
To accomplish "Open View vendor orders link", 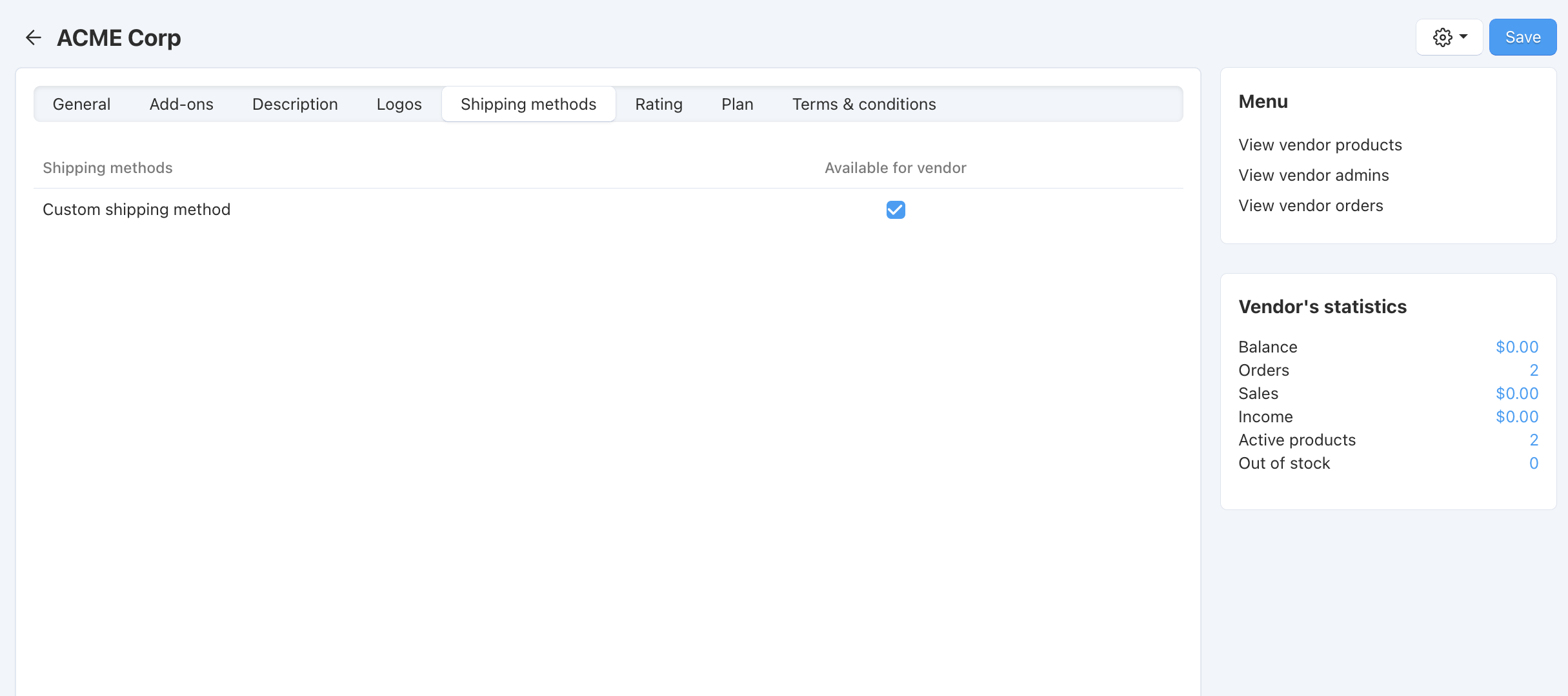I will (x=1311, y=205).
